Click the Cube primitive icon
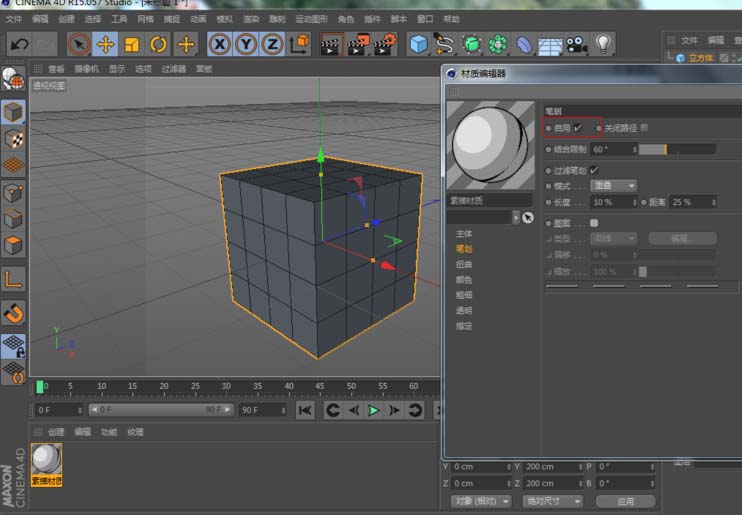This screenshot has width=742, height=515. (x=418, y=44)
